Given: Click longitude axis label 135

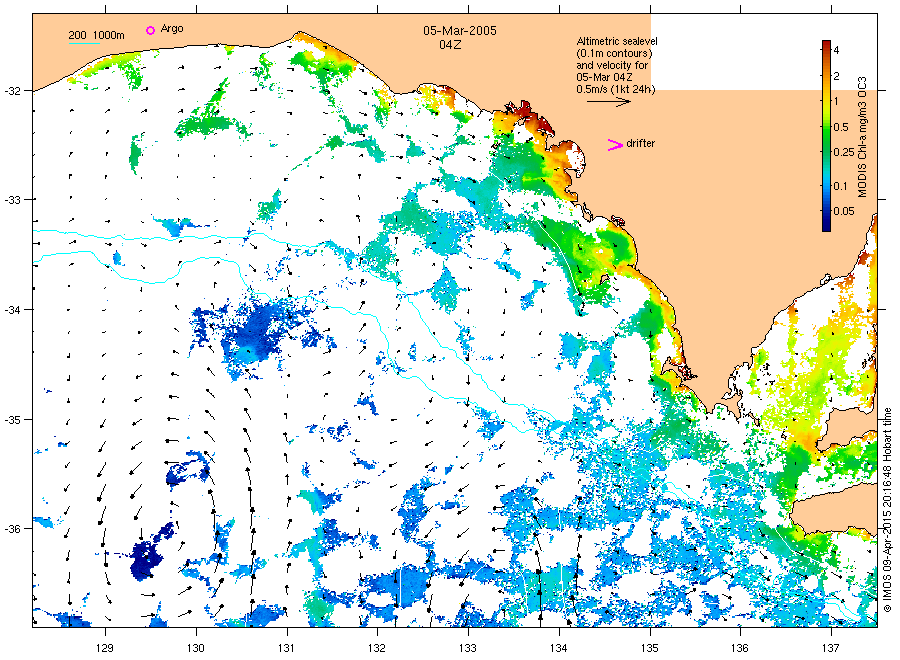Looking at the screenshot, I should [650, 648].
